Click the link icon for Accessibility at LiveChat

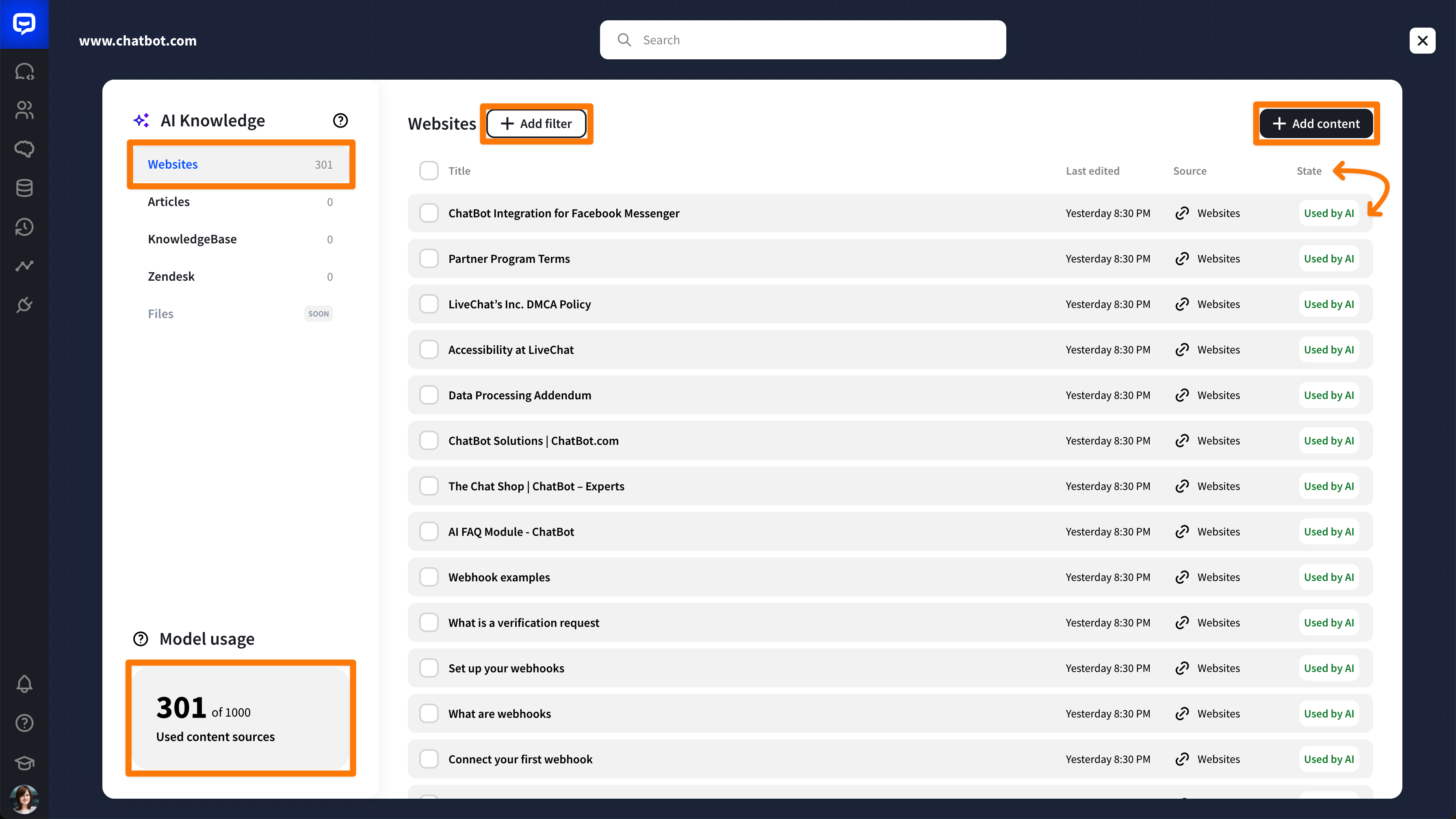[1182, 350]
